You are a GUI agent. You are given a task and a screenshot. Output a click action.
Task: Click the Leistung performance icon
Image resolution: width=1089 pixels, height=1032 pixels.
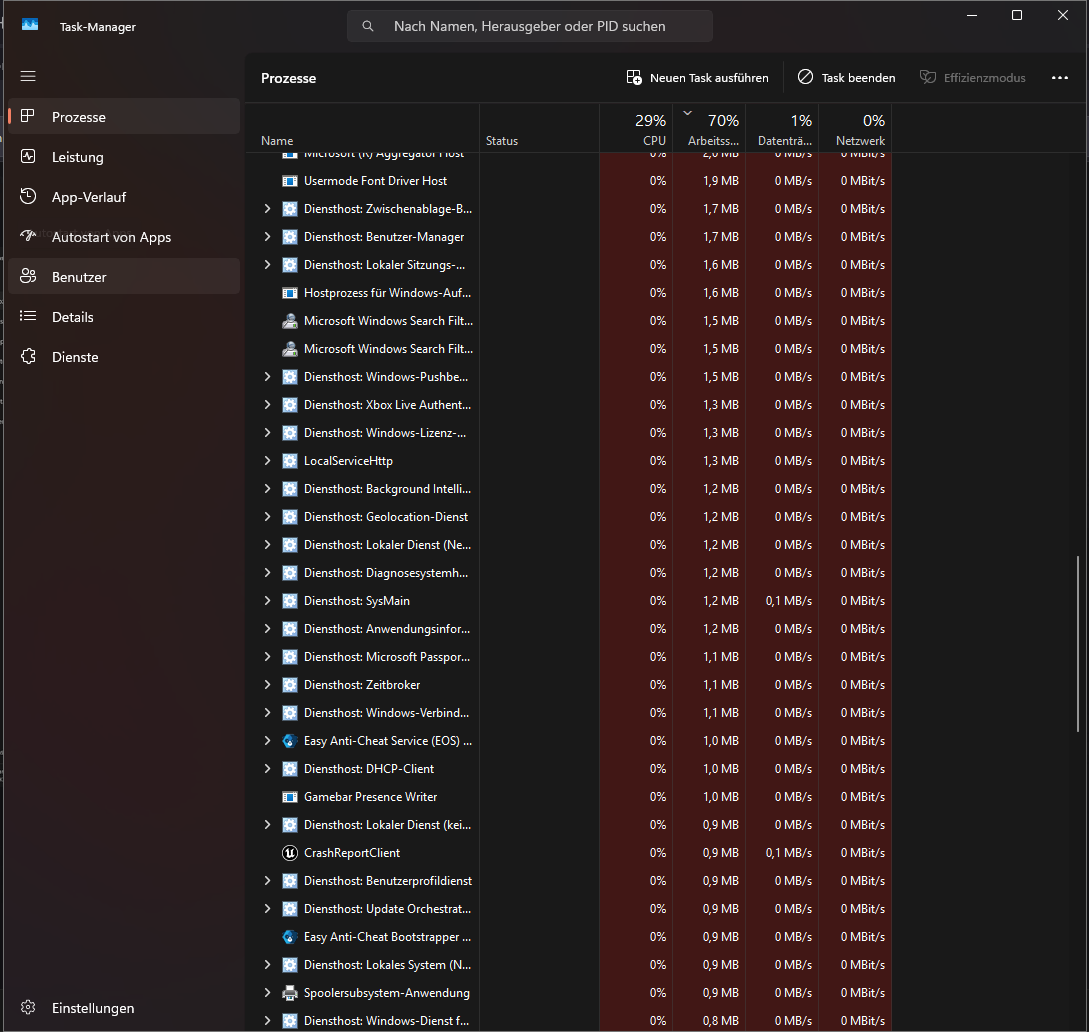[28, 156]
